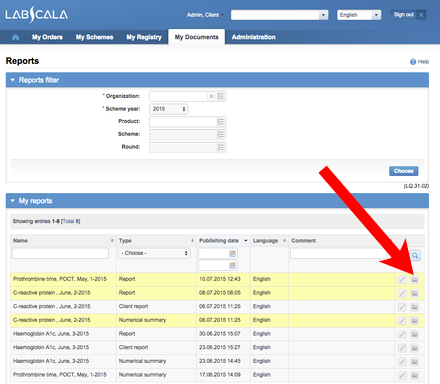Screen dimensions: 440x384
Task: Open the report published 10.07.2015 12:43
Action: 414,279
